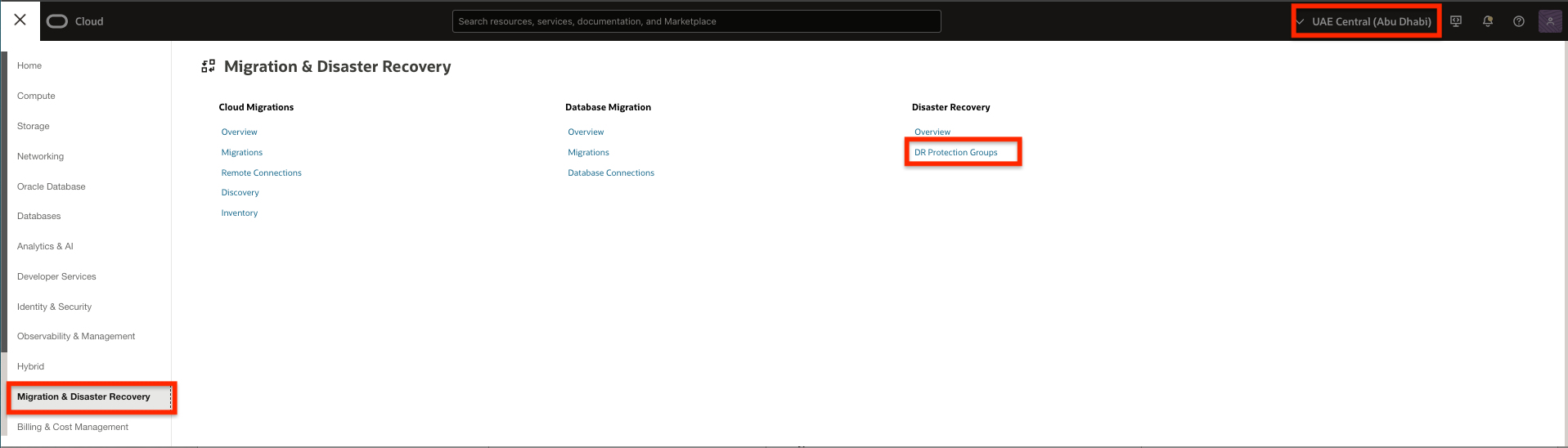Screen dimensions: 1568x448
Task: Open Disaster Recovery Overview link
Action: pos(932,132)
